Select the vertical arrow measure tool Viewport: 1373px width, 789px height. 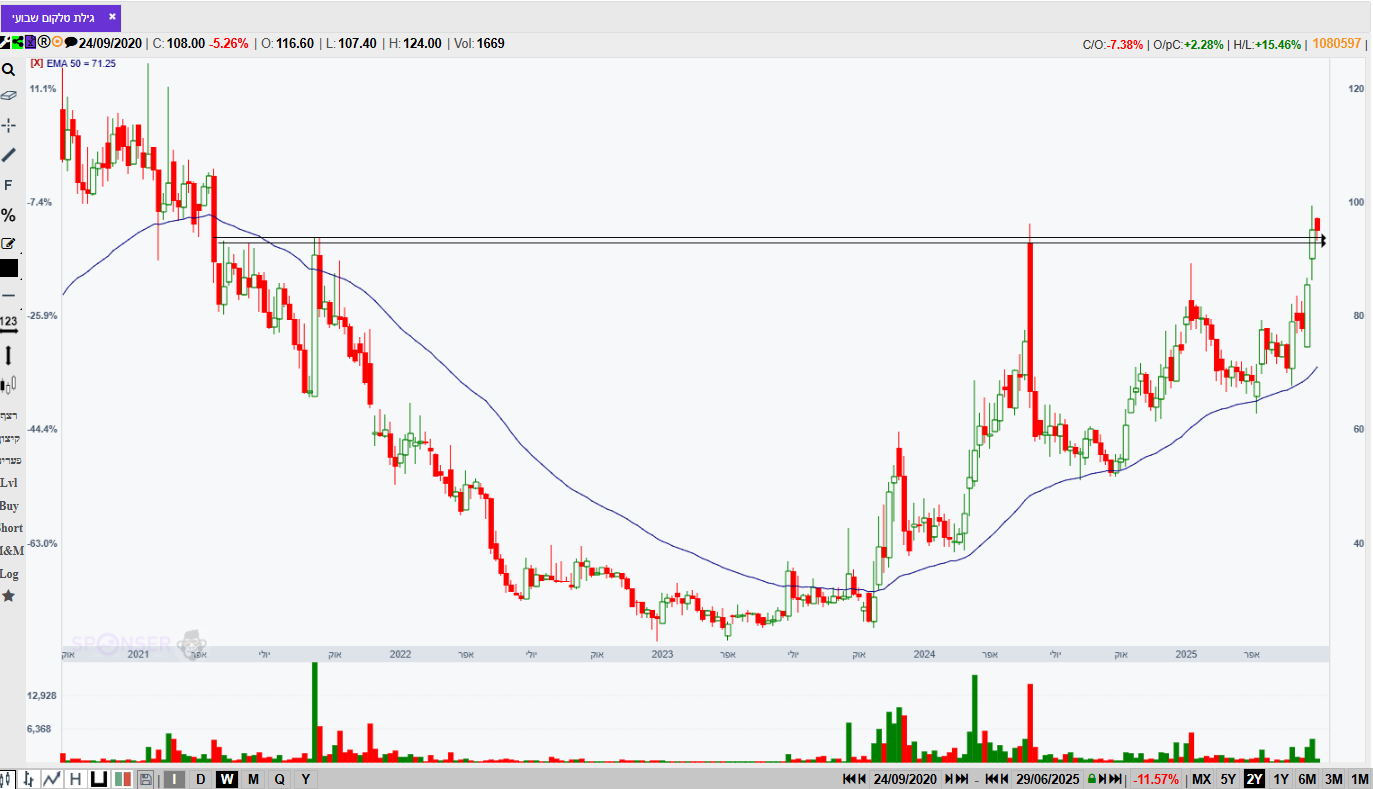pos(8,355)
